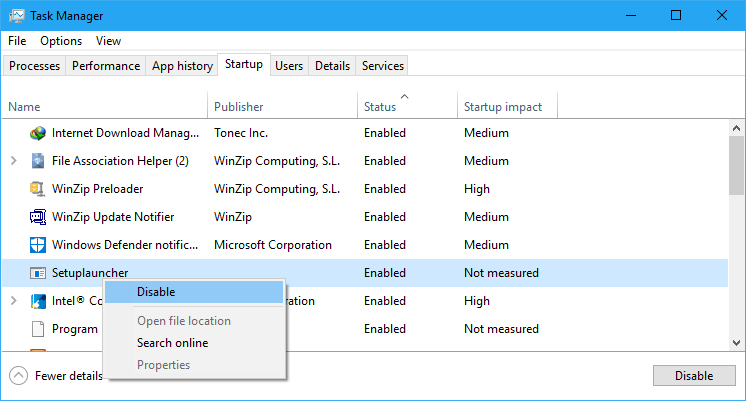
Task: Click the WinZip publisher cell of Update Notifier
Action: [233, 217]
